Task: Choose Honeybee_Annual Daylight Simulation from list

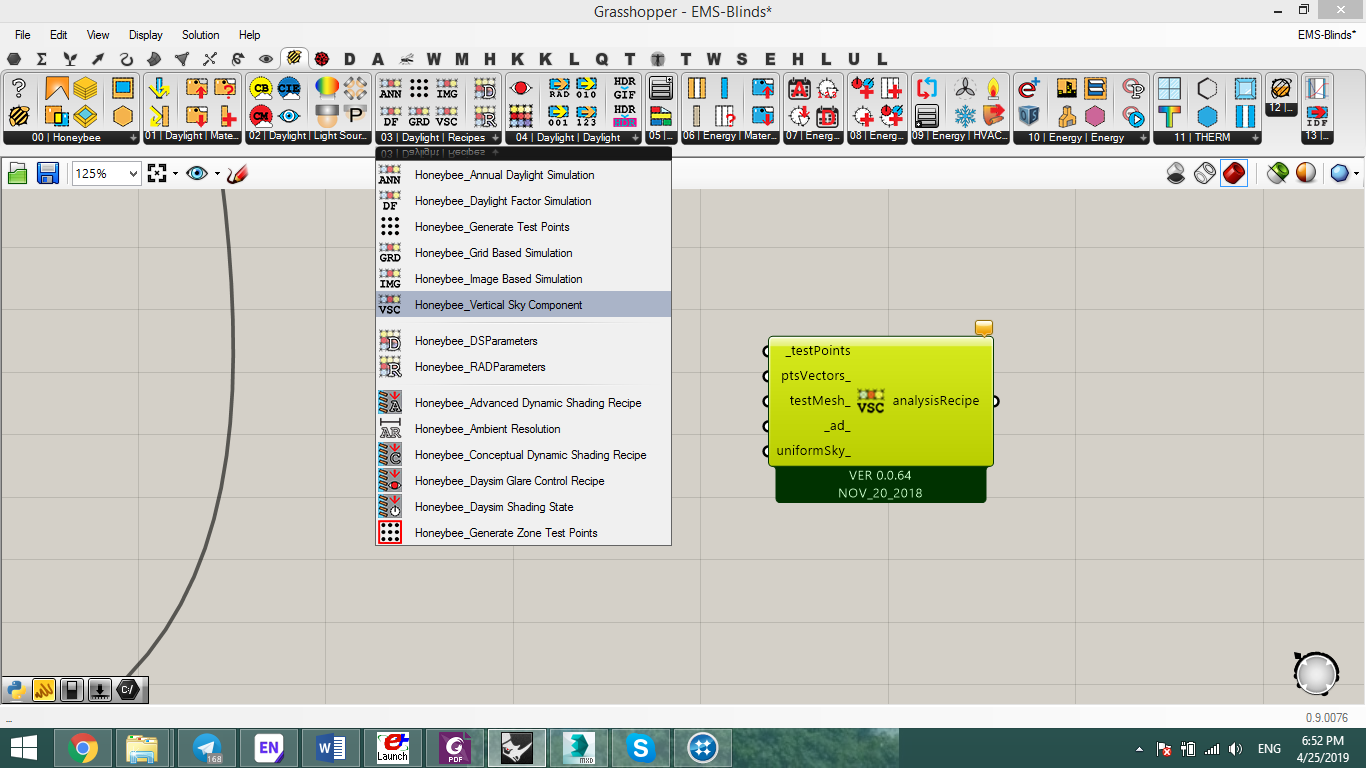Action: point(523,175)
